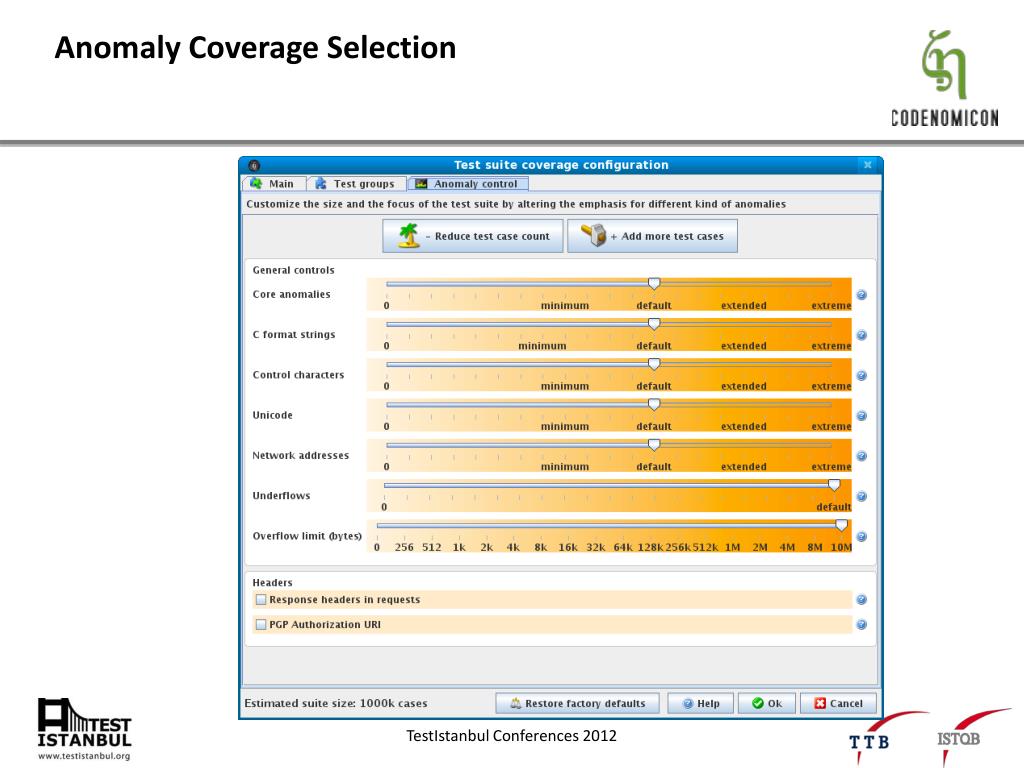Image resolution: width=1024 pixels, height=768 pixels.
Task: Open help for Response headers in requests
Action: (x=861, y=600)
